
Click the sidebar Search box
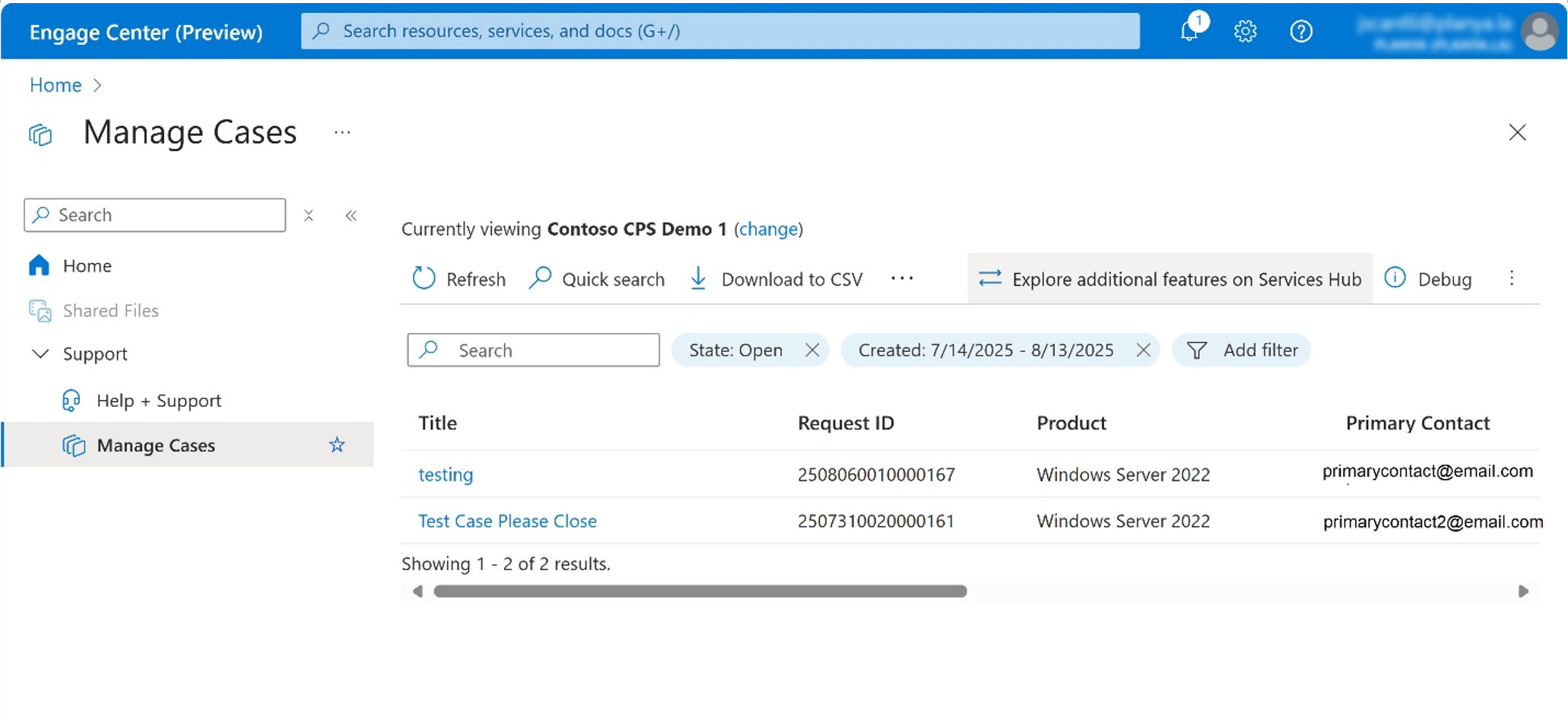point(155,215)
